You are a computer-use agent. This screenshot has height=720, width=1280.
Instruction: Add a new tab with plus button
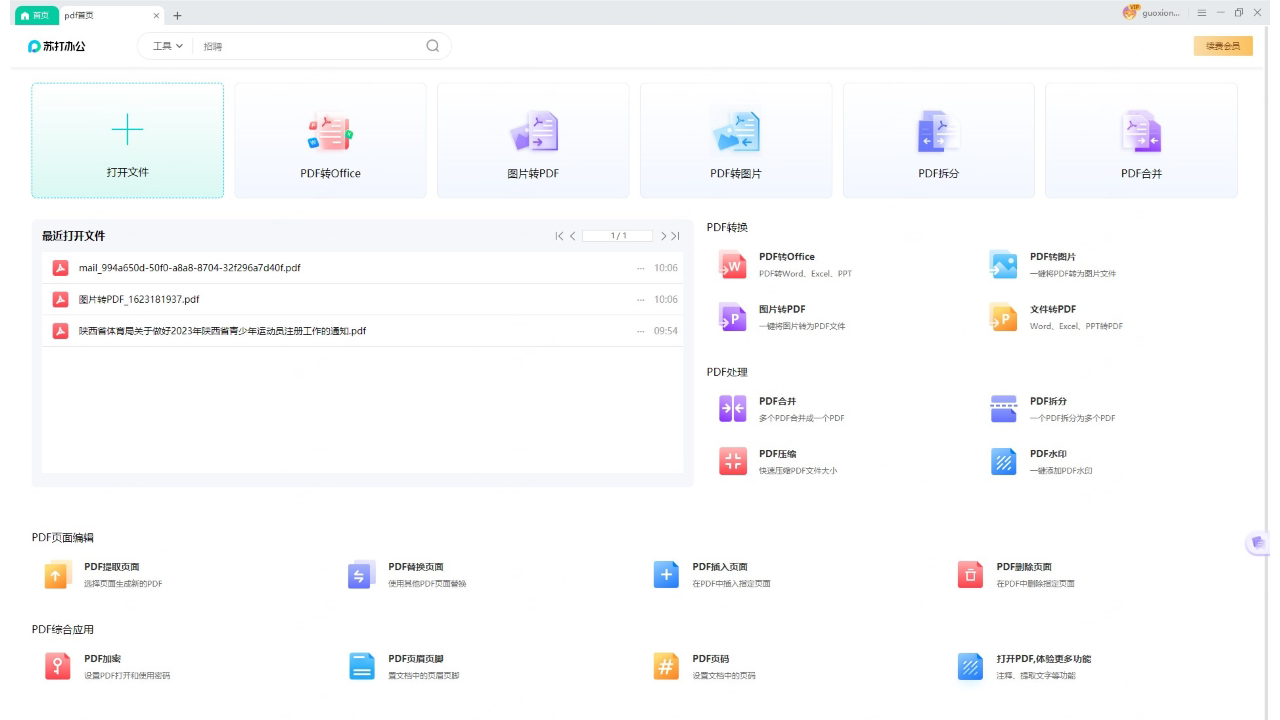[178, 15]
